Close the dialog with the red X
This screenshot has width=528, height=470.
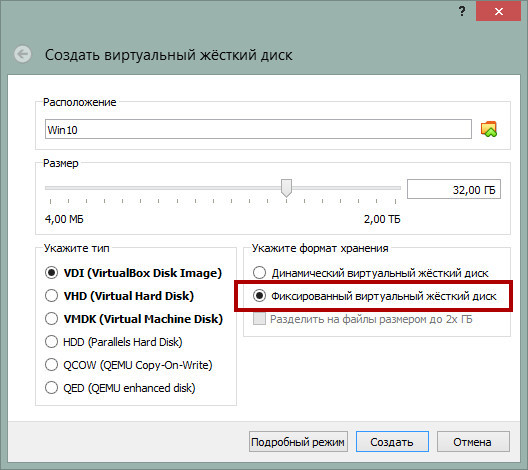(x=499, y=12)
